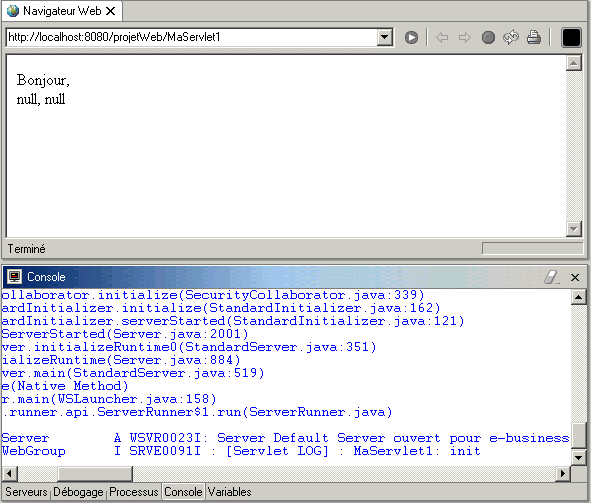This screenshot has width=591, height=503.
Task: Expand the URL address dropdown
Action: (384, 37)
